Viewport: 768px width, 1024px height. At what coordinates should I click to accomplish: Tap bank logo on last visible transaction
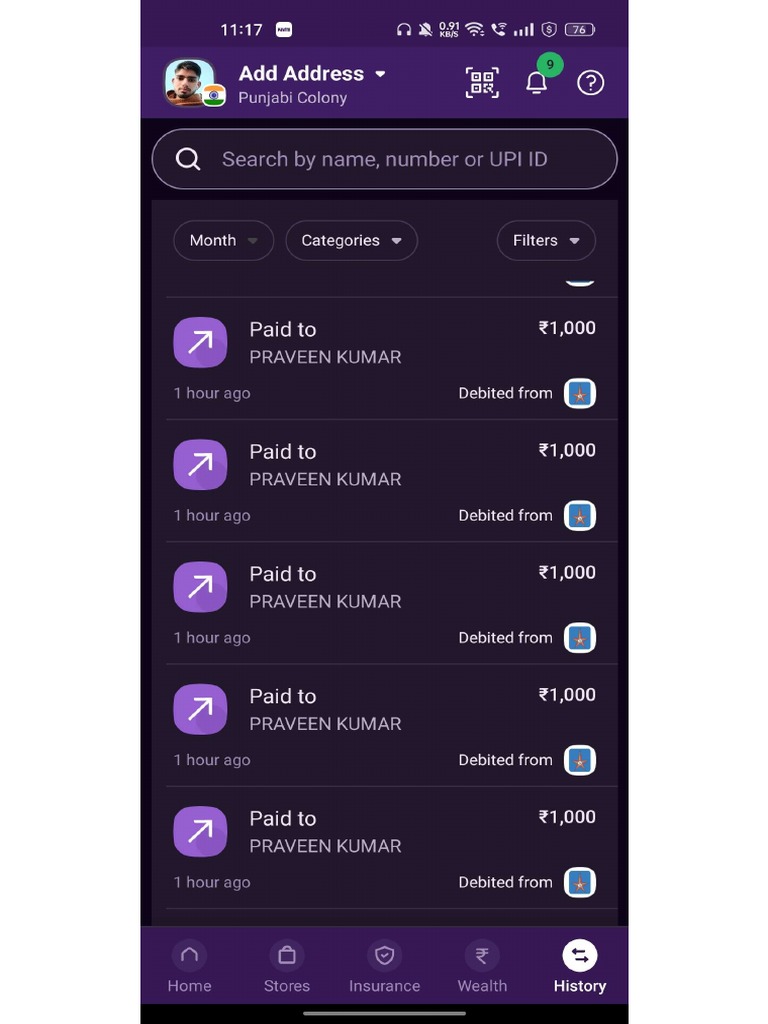click(x=580, y=882)
